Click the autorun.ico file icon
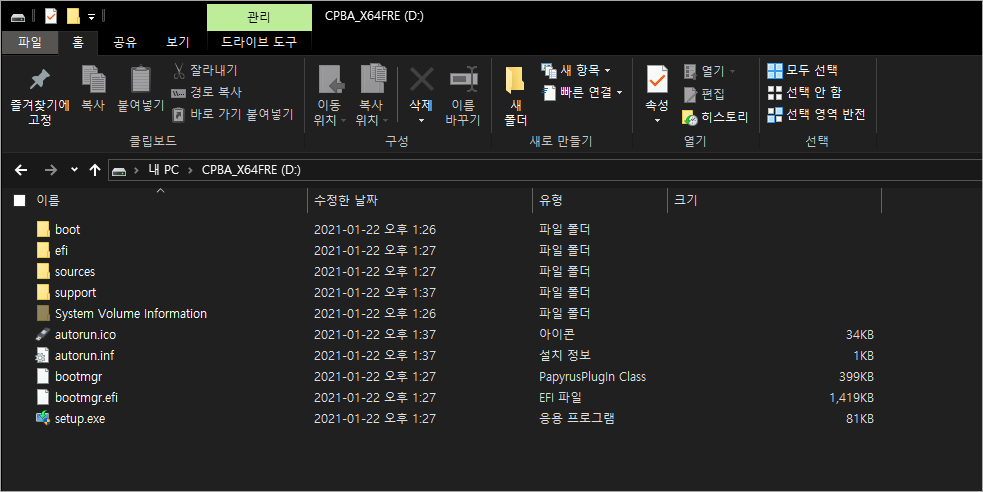This screenshot has height=492, width=983. click(43, 334)
